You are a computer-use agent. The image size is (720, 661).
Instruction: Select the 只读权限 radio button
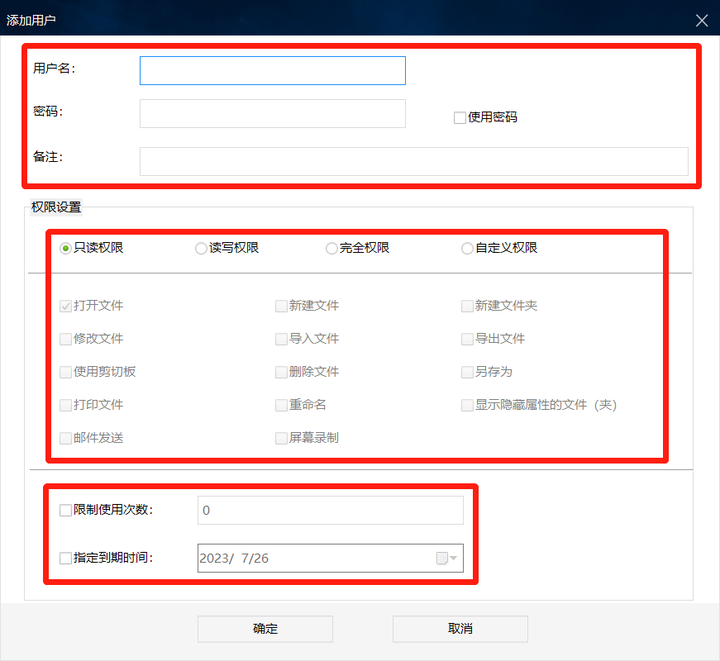pos(66,248)
